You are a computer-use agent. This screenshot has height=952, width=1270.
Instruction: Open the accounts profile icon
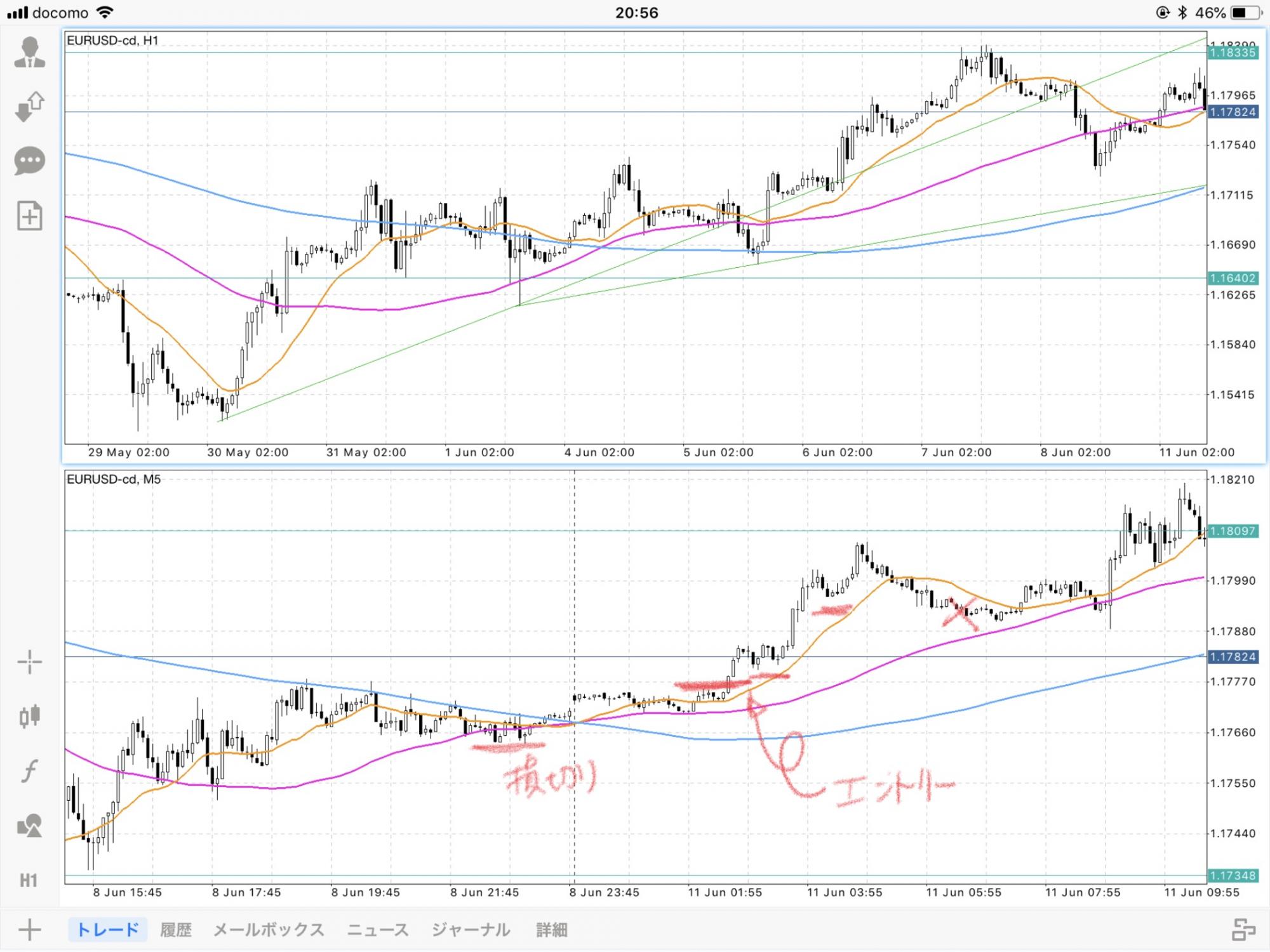[29, 53]
